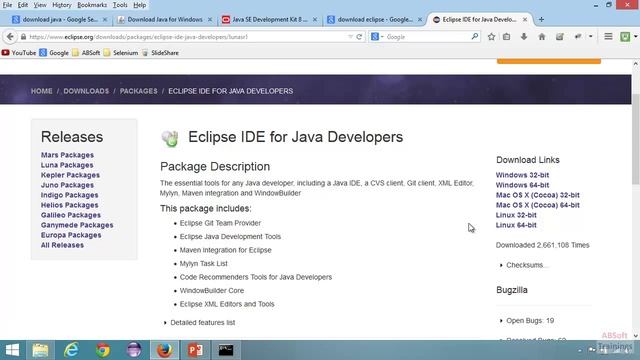Open the downloads arrow icon
The height and width of the screenshot is (360, 640).
coord(524,37)
